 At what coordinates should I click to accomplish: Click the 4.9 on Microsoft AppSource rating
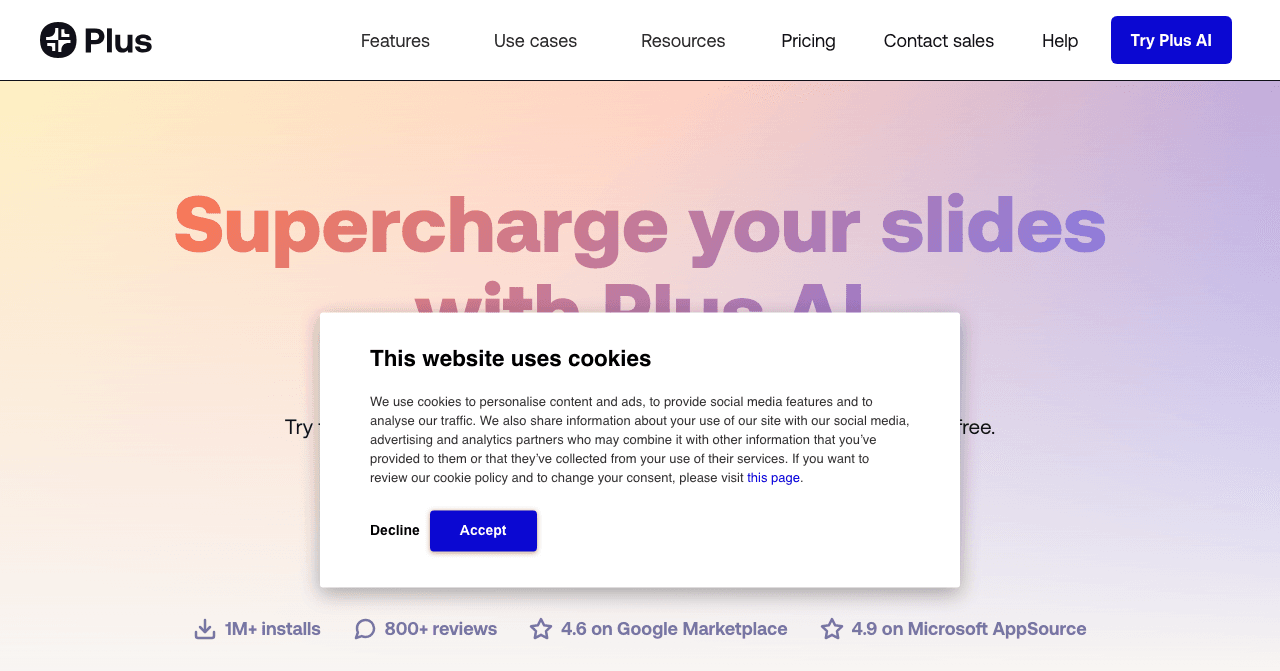pyautogui.click(x=969, y=629)
